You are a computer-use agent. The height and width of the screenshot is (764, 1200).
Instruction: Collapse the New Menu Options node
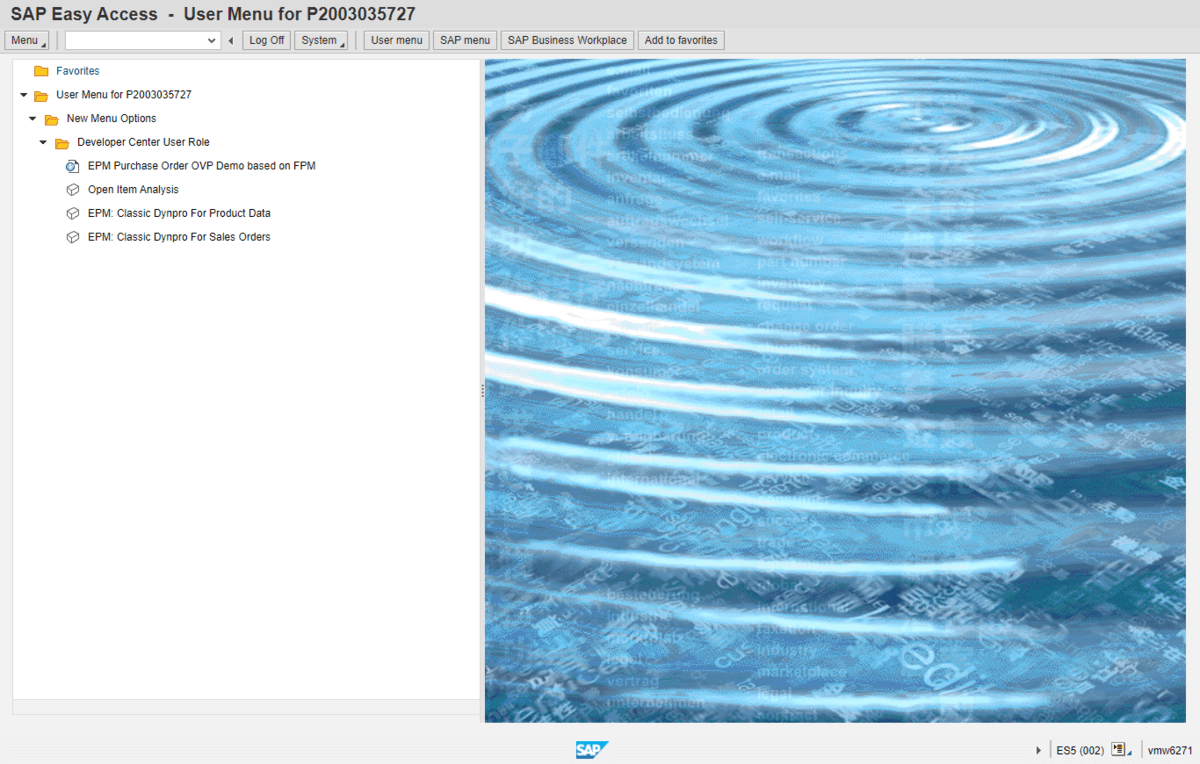tap(33, 119)
